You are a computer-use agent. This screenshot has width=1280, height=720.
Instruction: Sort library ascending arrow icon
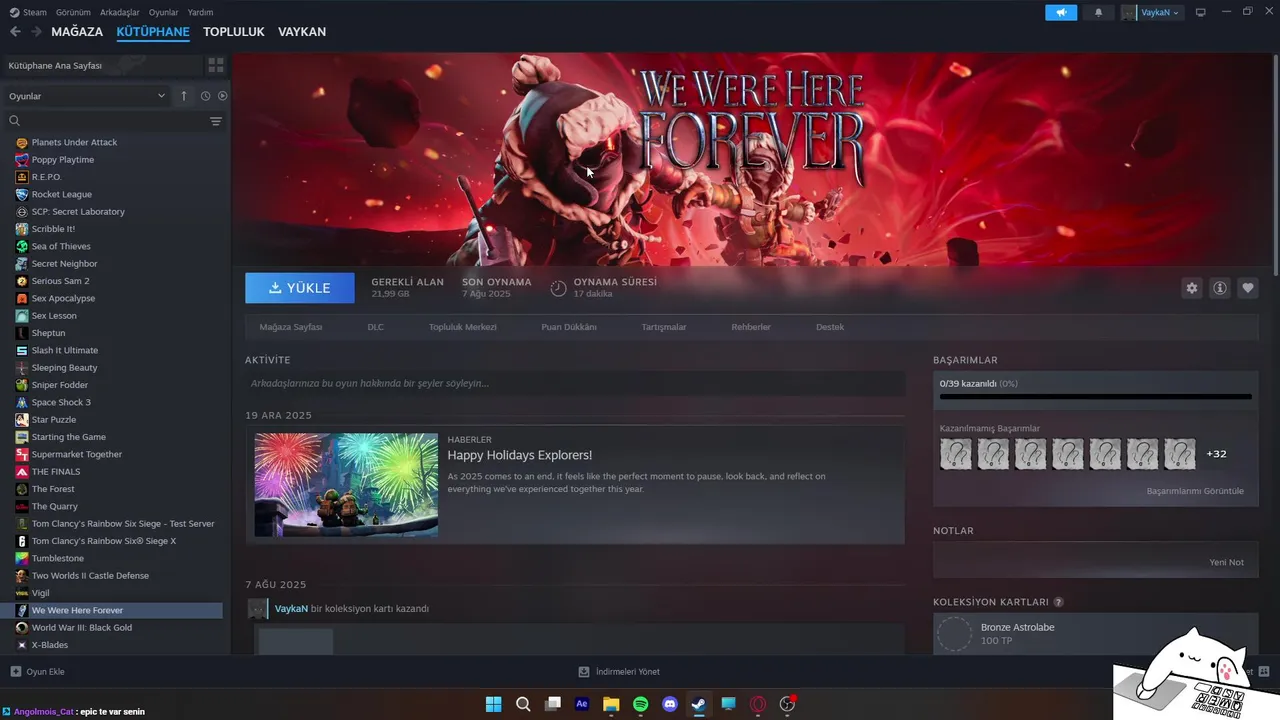184,96
